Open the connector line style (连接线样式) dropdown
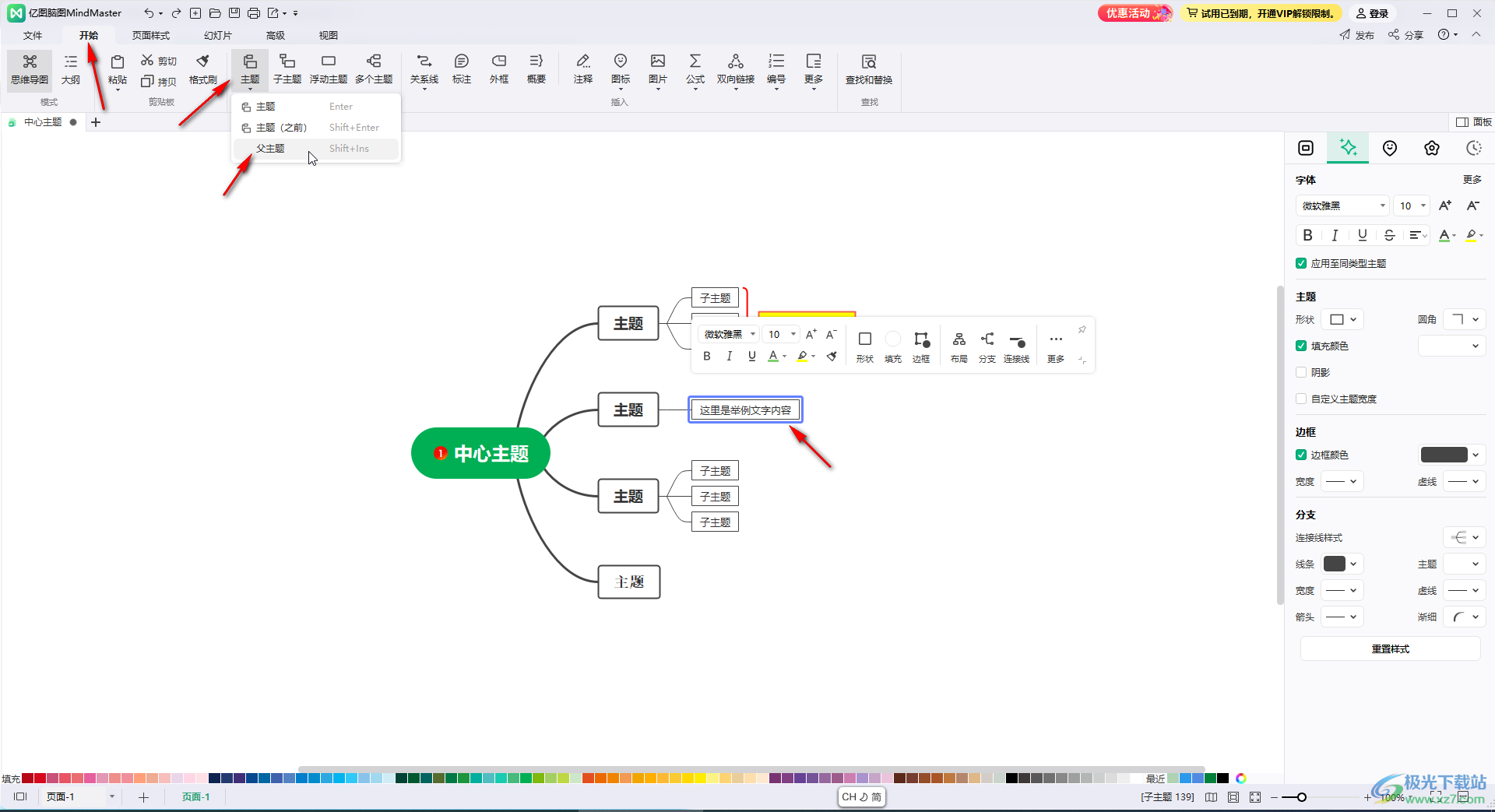The width and height of the screenshot is (1495, 812). pos(1465,537)
